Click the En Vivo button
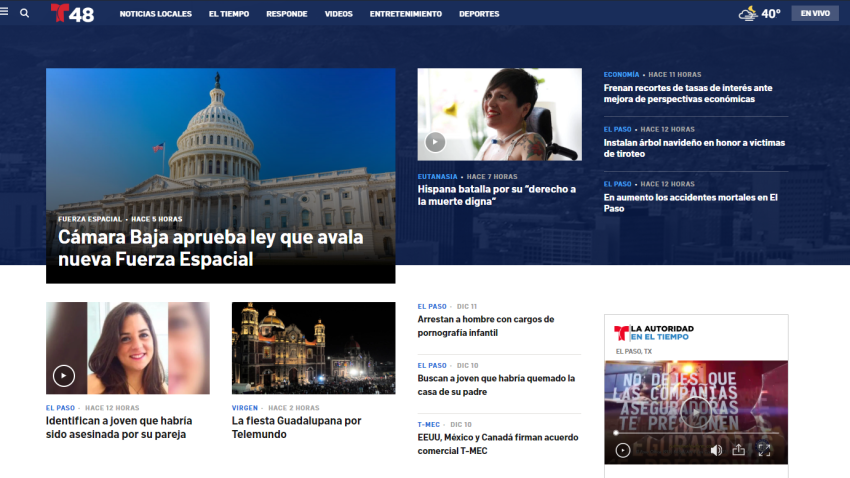Image resolution: width=850 pixels, height=478 pixels. click(815, 13)
